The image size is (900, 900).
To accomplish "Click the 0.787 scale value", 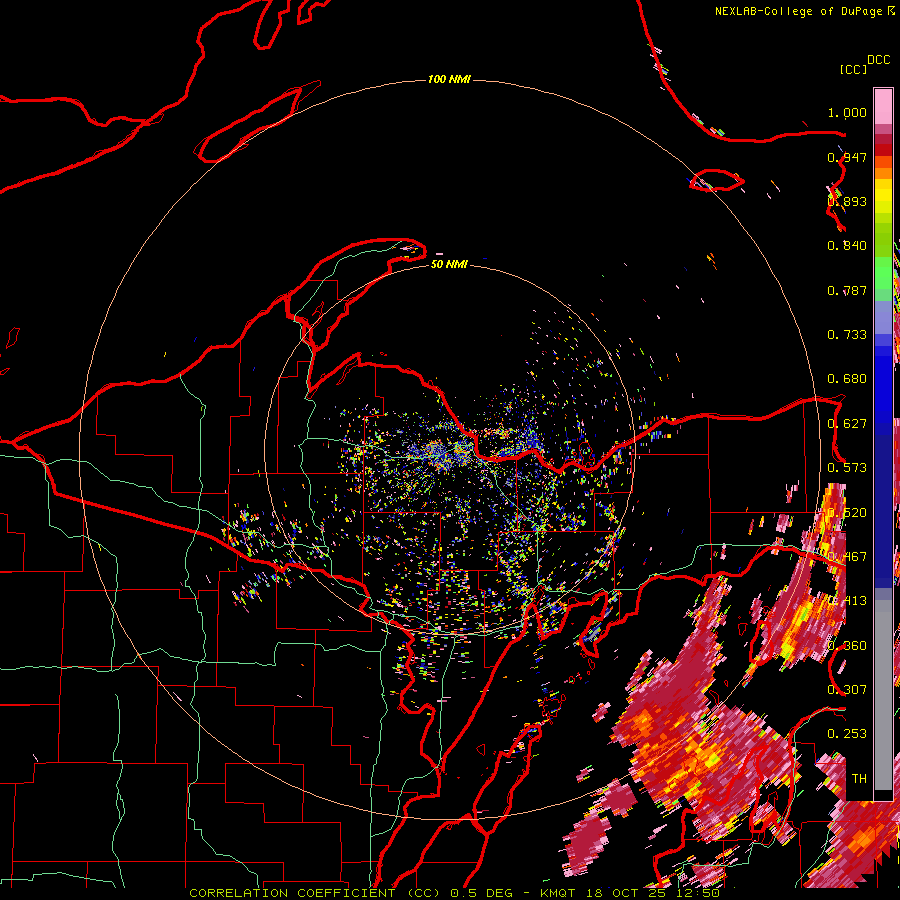I will pos(847,290).
